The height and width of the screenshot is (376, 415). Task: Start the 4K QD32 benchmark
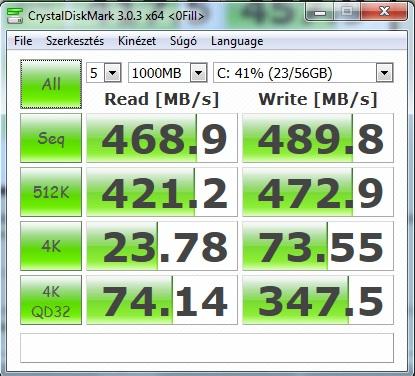(x=51, y=300)
